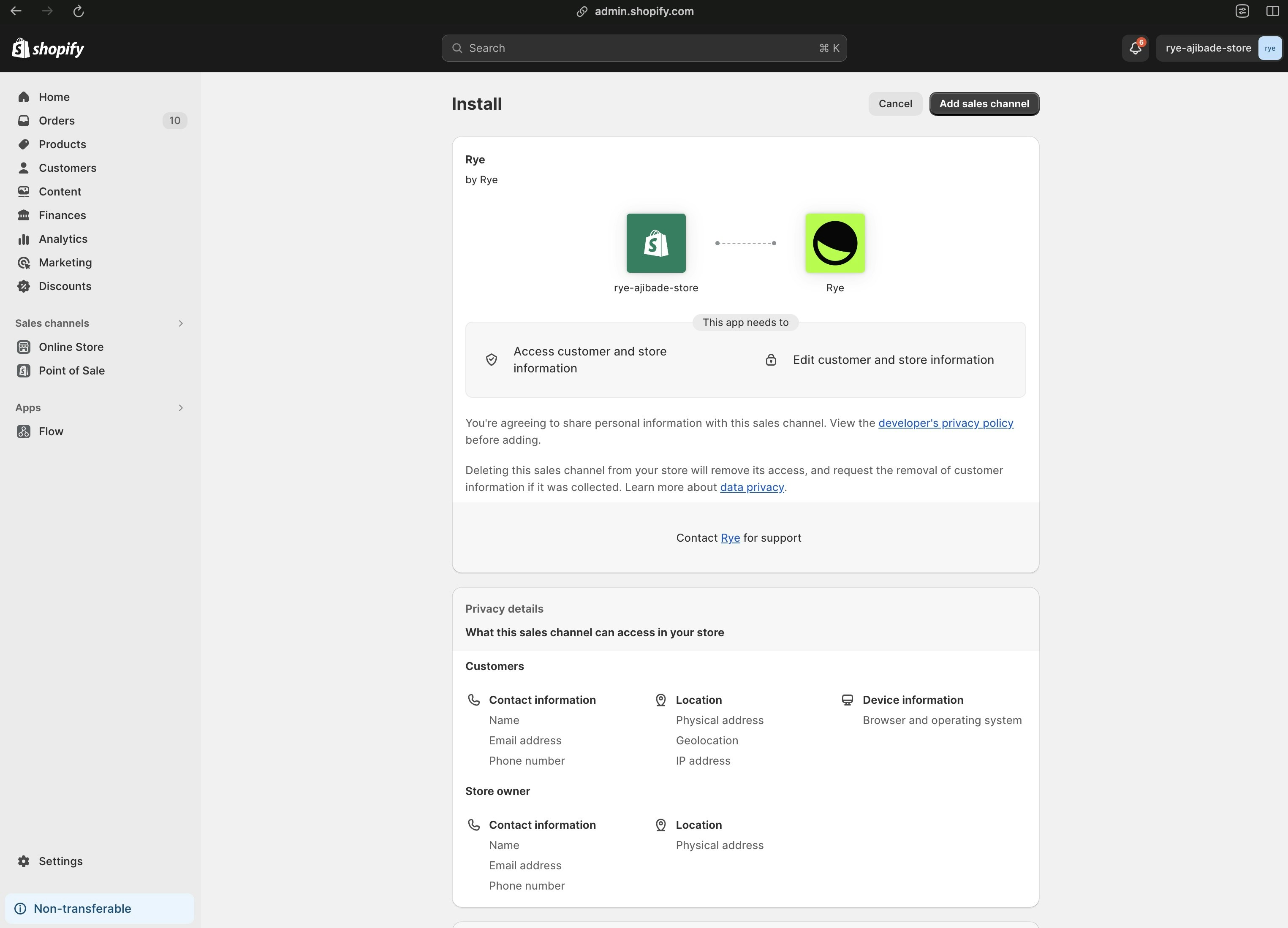Image resolution: width=1288 pixels, height=928 pixels.
Task: Click the 'Privacy details' heading
Action: point(504,609)
